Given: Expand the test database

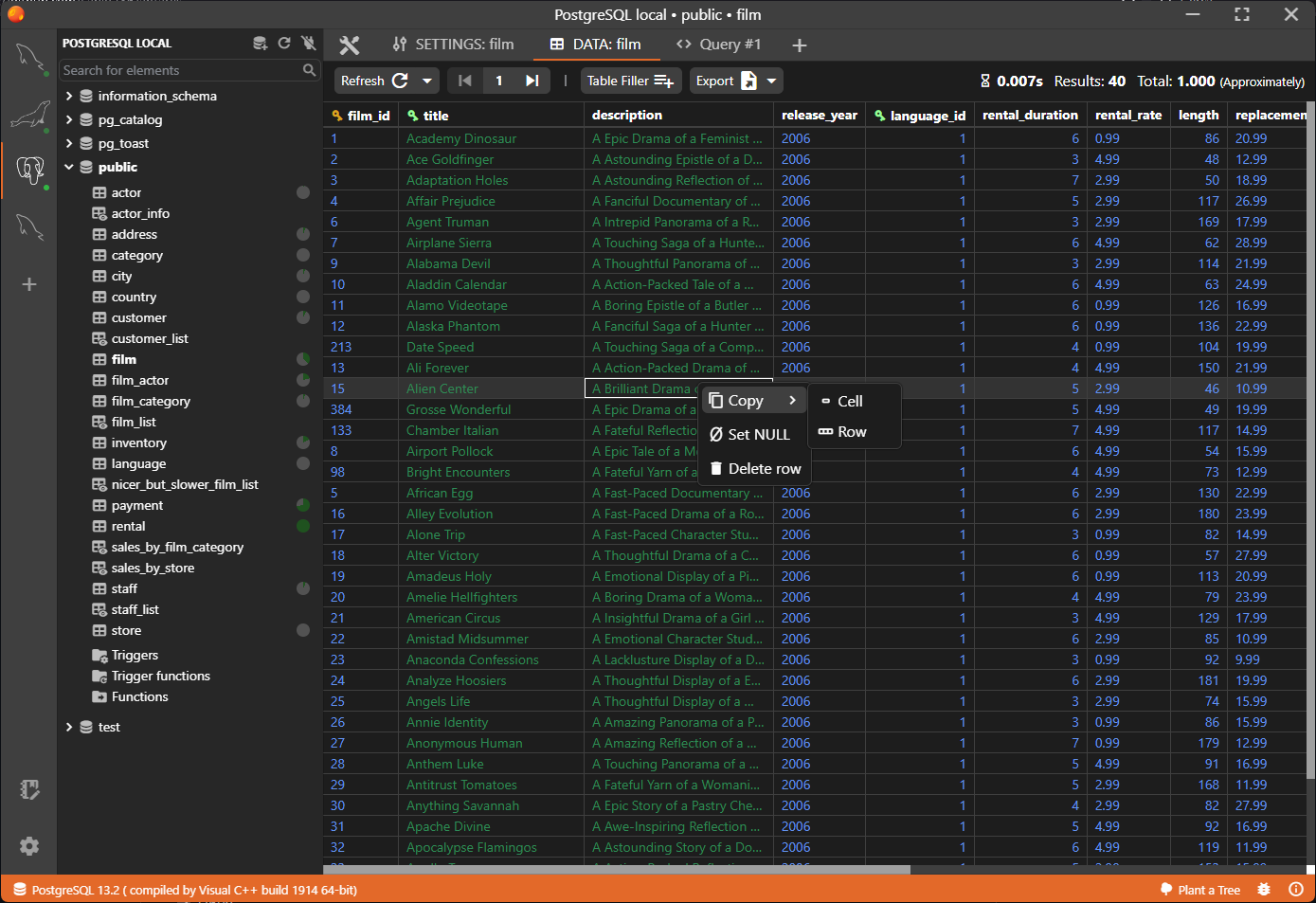Looking at the screenshot, I should coord(69,727).
